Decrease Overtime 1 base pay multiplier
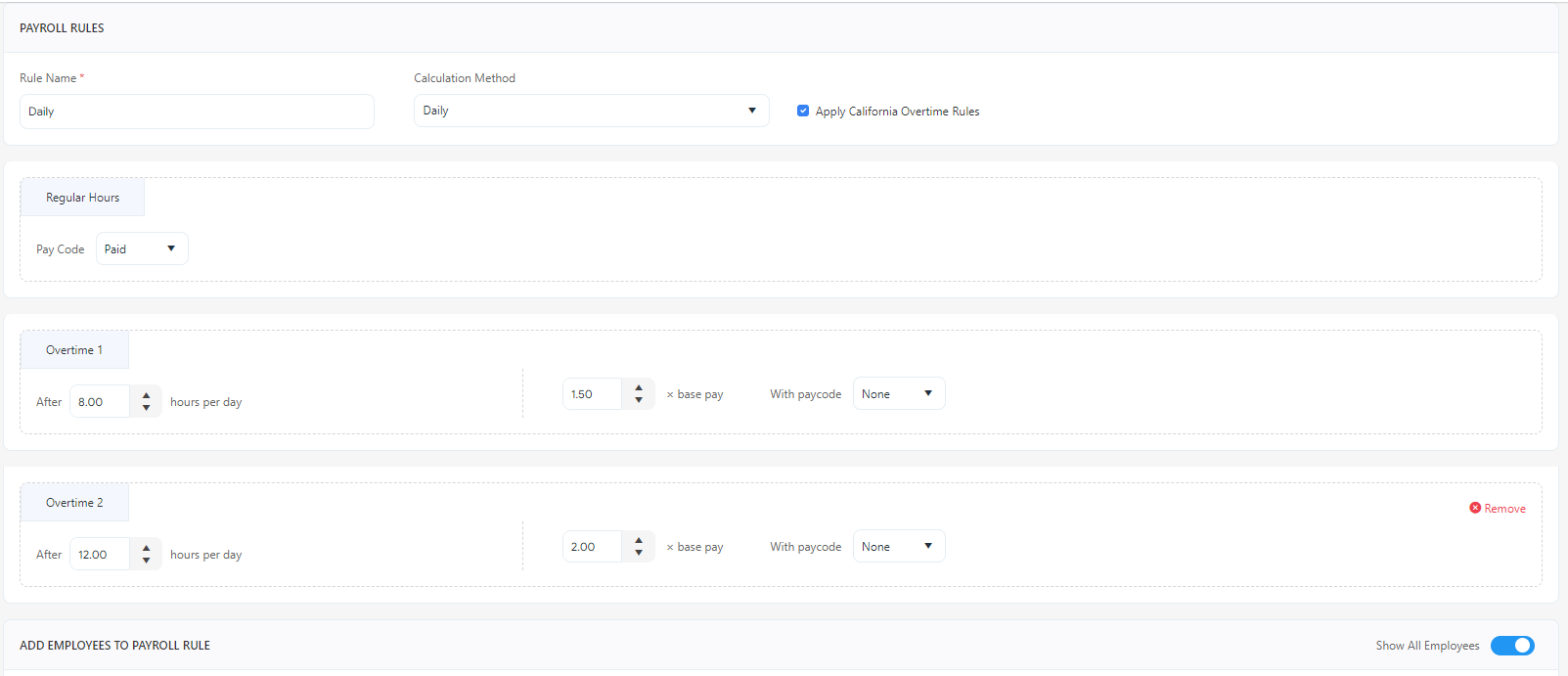Image resolution: width=1568 pixels, height=676 pixels. coord(639,400)
